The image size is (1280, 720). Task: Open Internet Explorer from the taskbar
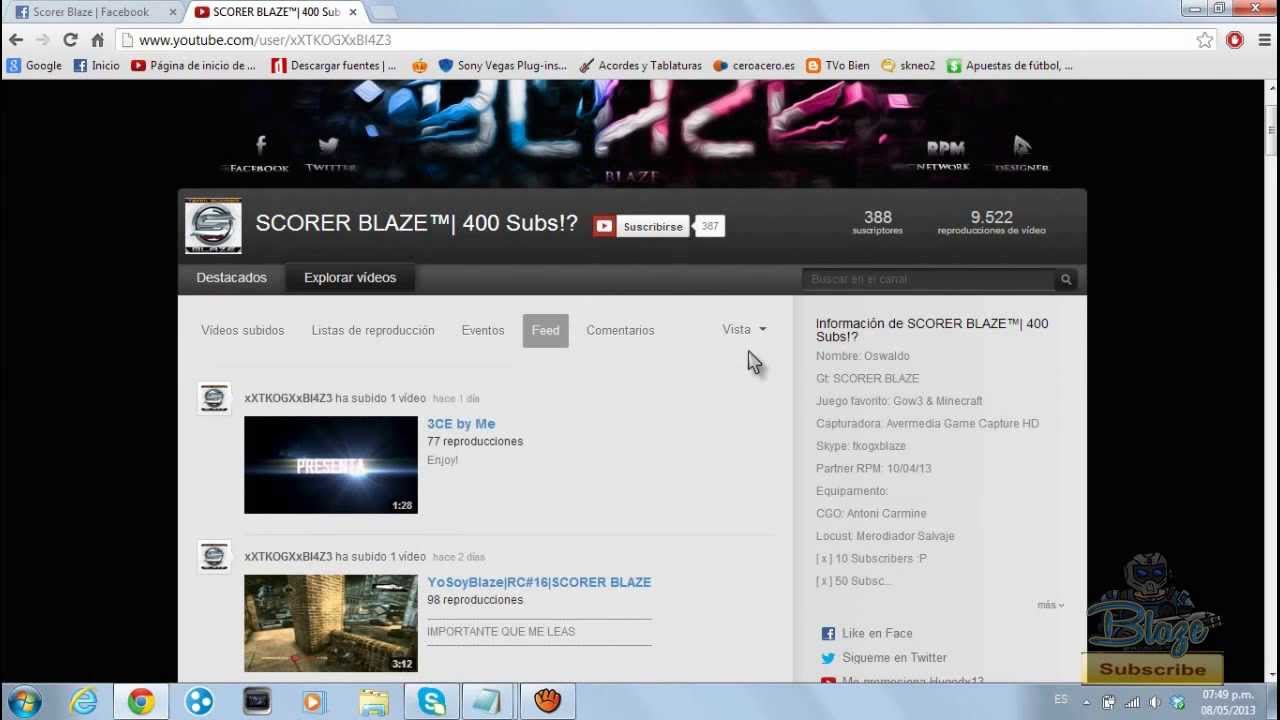pyautogui.click(x=83, y=702)
